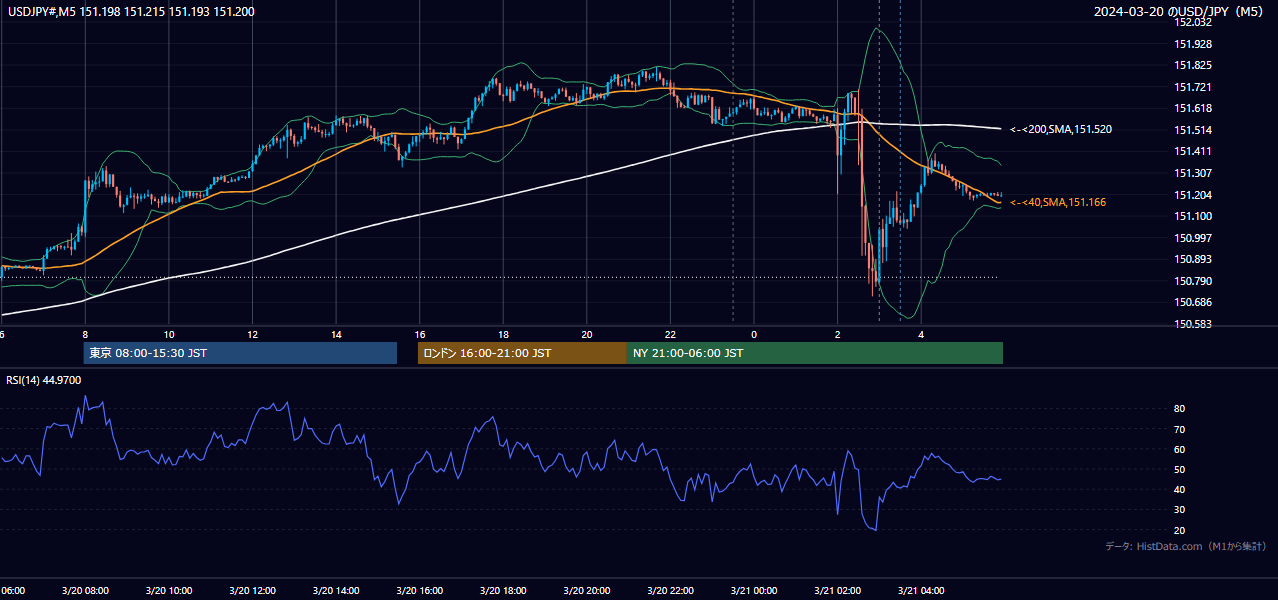Viewport: 1278px width, 600px height.
Task: Click the RSI scale value 70
Action: coord(1180,429)
